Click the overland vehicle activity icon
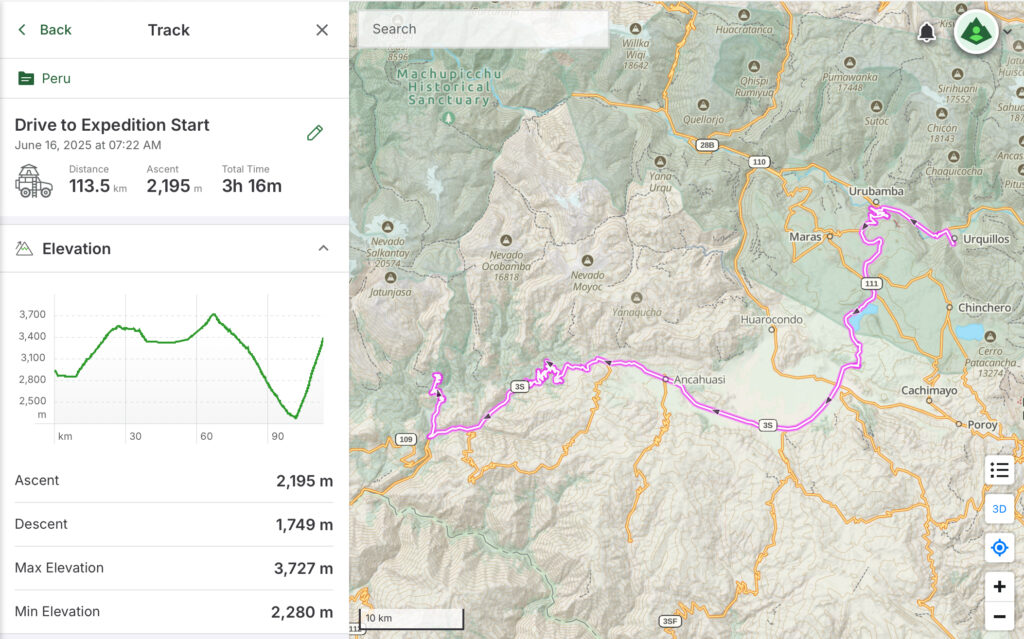 coord(34,182)
